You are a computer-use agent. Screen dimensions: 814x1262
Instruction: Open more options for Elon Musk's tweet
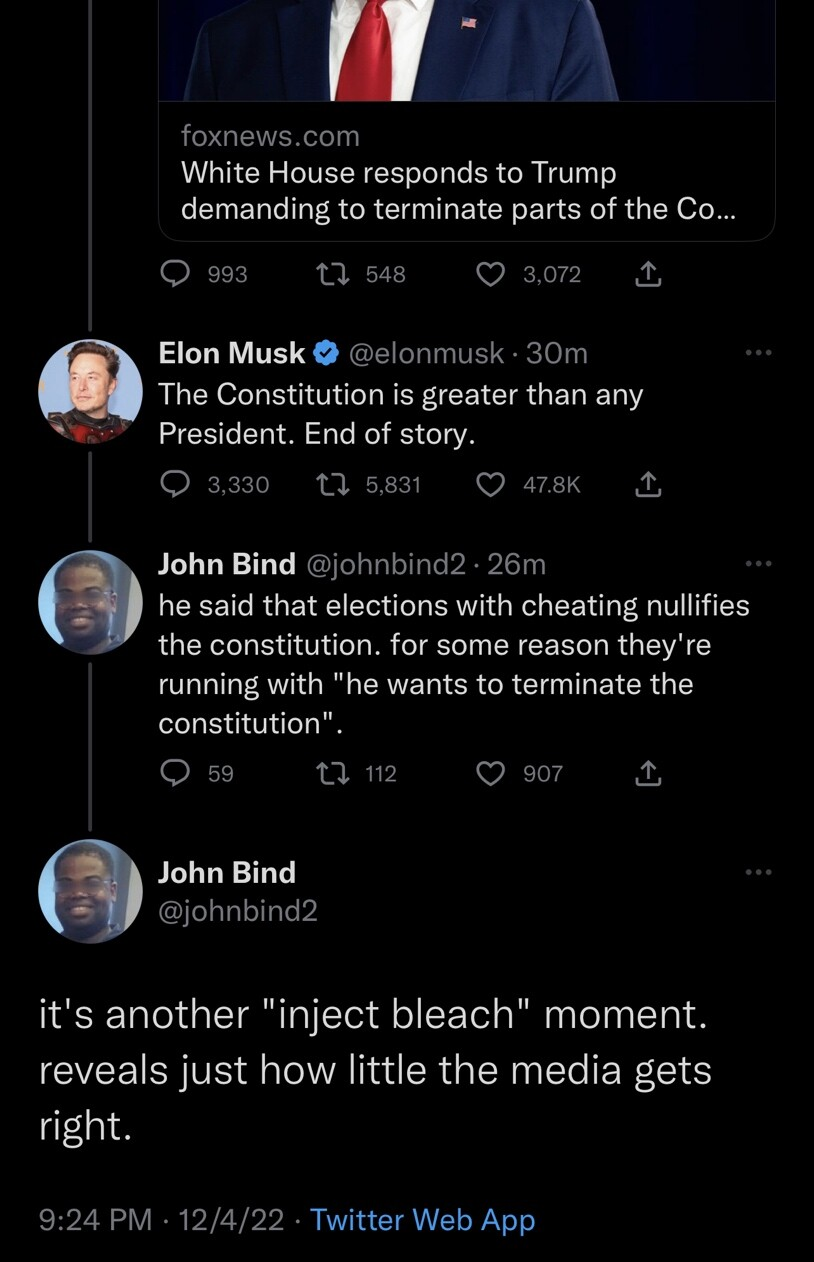coord(760,353)
